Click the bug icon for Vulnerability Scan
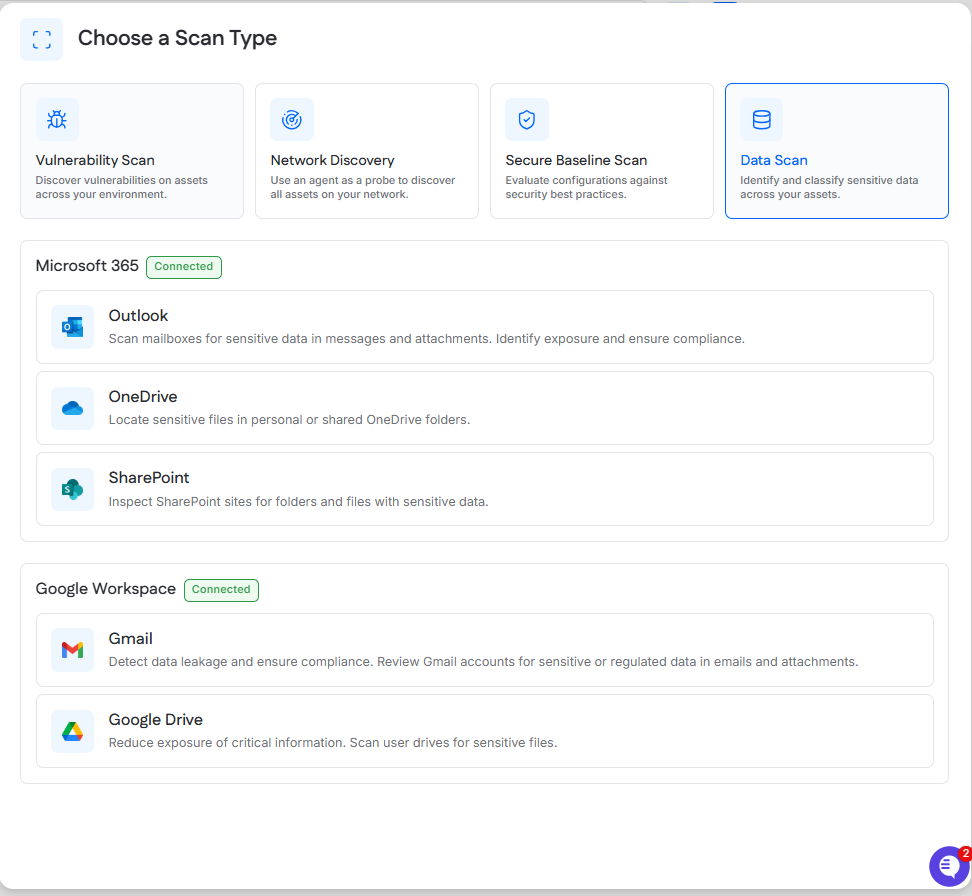 pos(57,120)
